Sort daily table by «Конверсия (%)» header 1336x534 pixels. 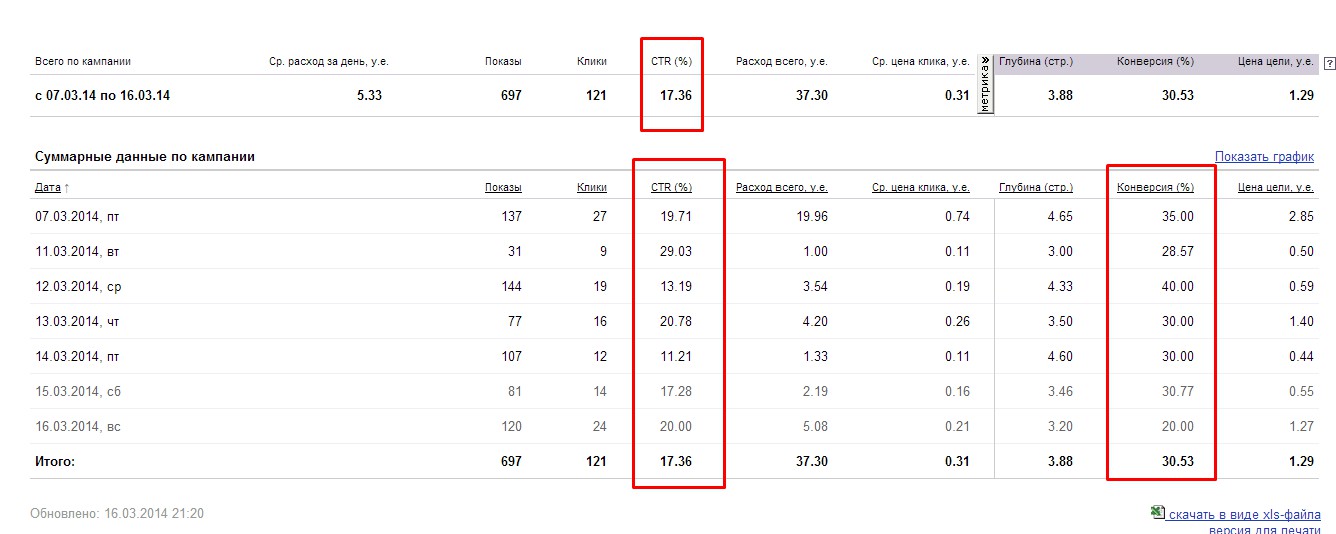(1155, 187)
